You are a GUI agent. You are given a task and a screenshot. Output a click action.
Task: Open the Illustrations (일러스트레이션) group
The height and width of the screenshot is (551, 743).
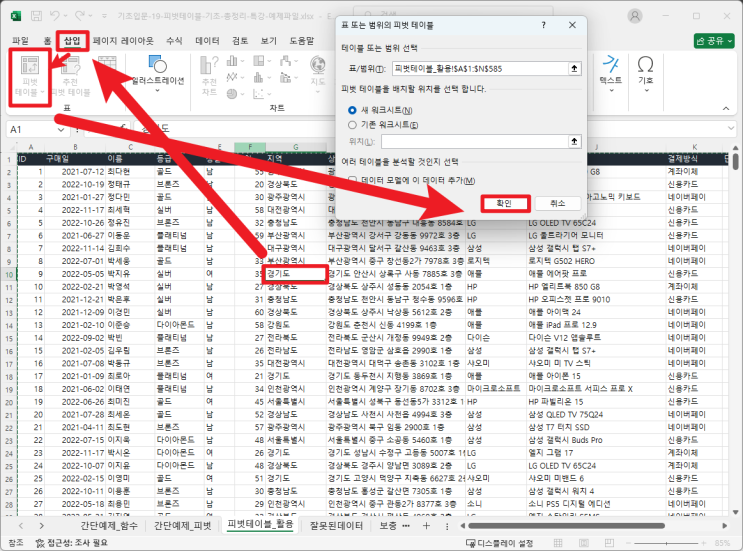[x=158, y=75]
